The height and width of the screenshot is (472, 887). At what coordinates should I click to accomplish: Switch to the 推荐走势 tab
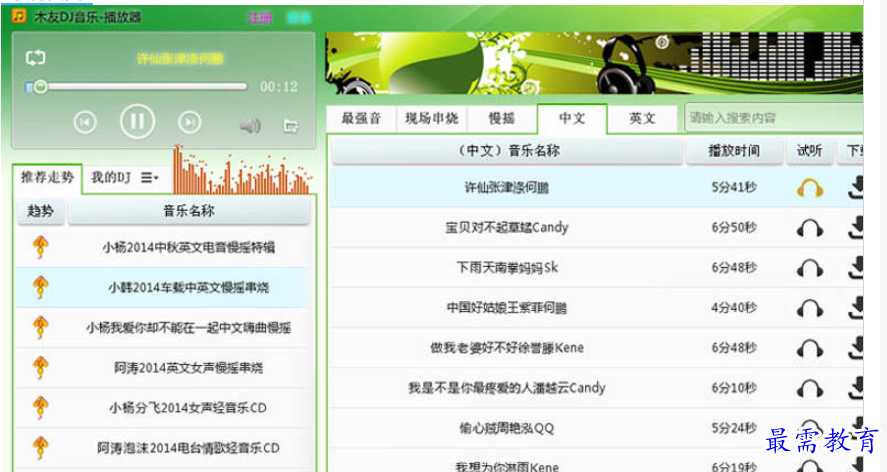[48, 178]
